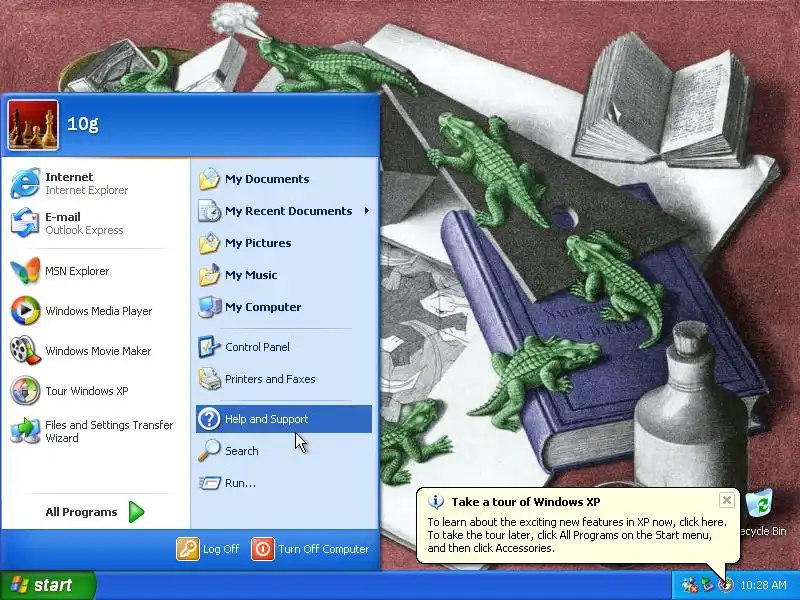Click the My Recent Documents clock icon

point(209,211)
